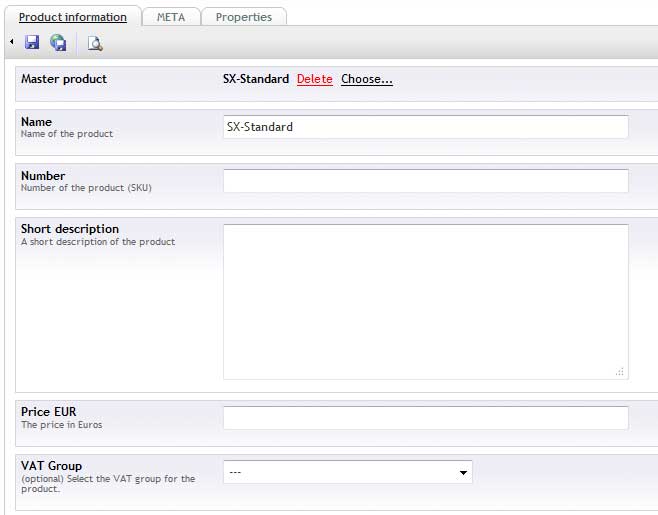
Task: Open the VAT Group dropdown
Action: pyautogui.click(x=347, y=472)
